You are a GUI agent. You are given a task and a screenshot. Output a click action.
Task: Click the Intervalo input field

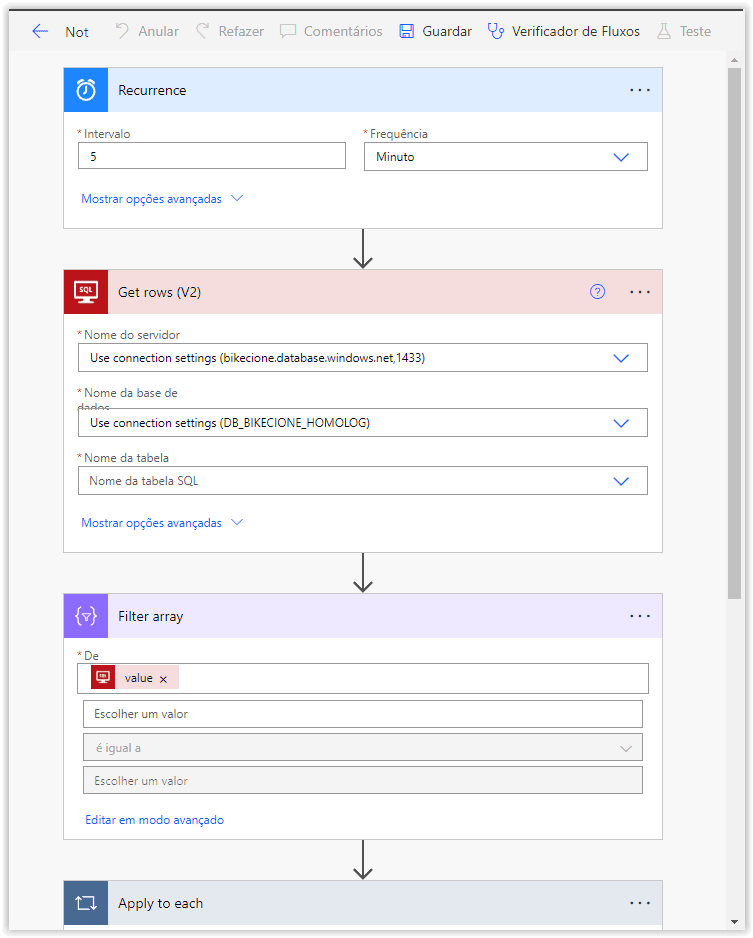point(212,156)
